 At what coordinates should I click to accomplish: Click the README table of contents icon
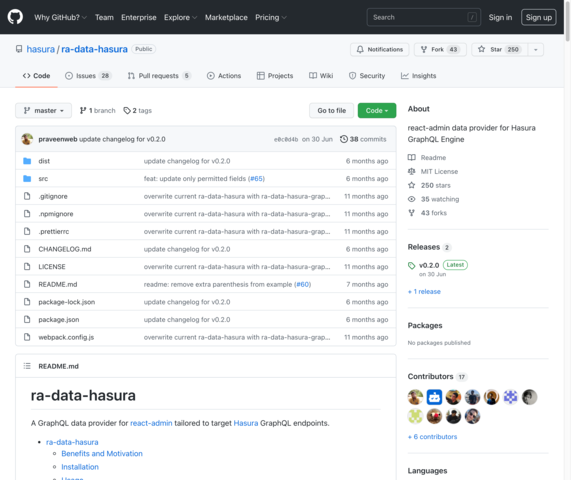coord(27,366)
